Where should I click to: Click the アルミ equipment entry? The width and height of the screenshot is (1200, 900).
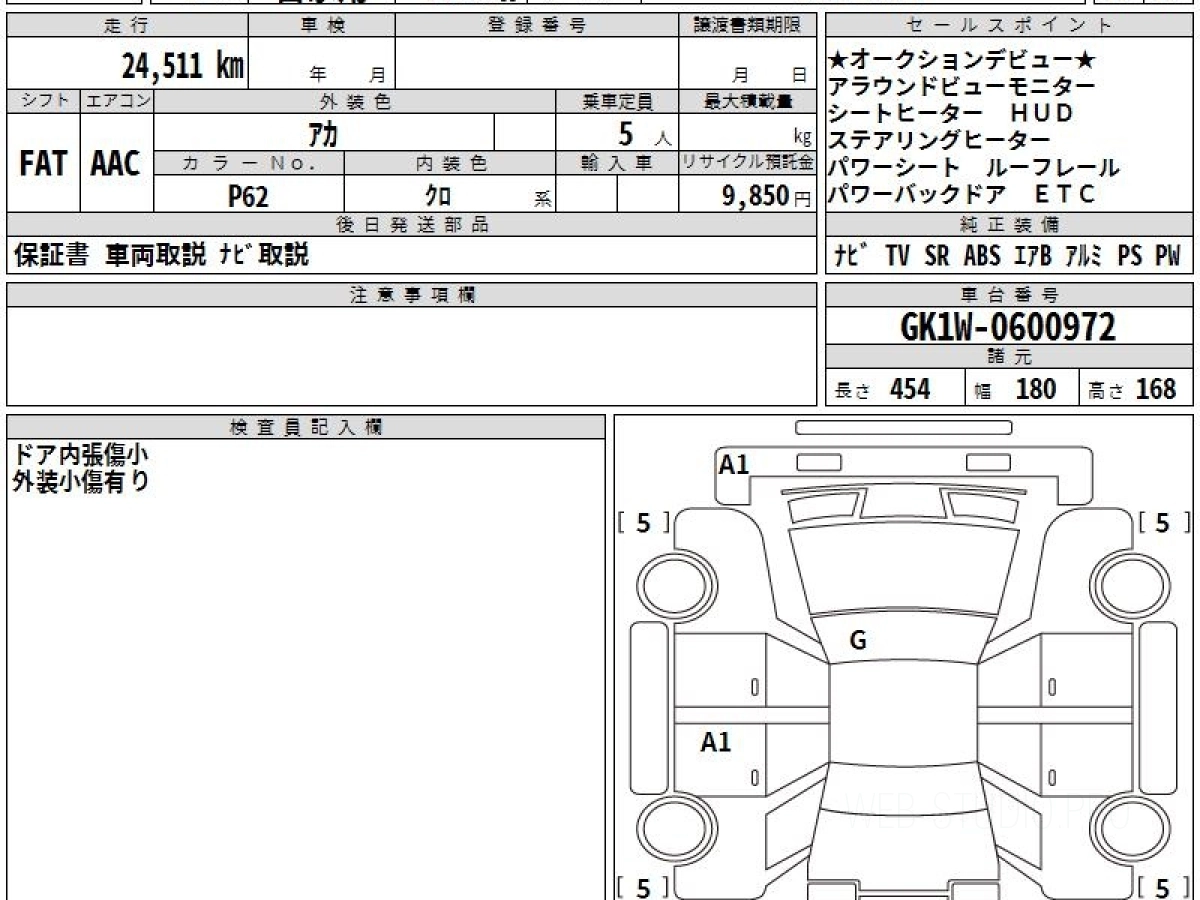1084,256
